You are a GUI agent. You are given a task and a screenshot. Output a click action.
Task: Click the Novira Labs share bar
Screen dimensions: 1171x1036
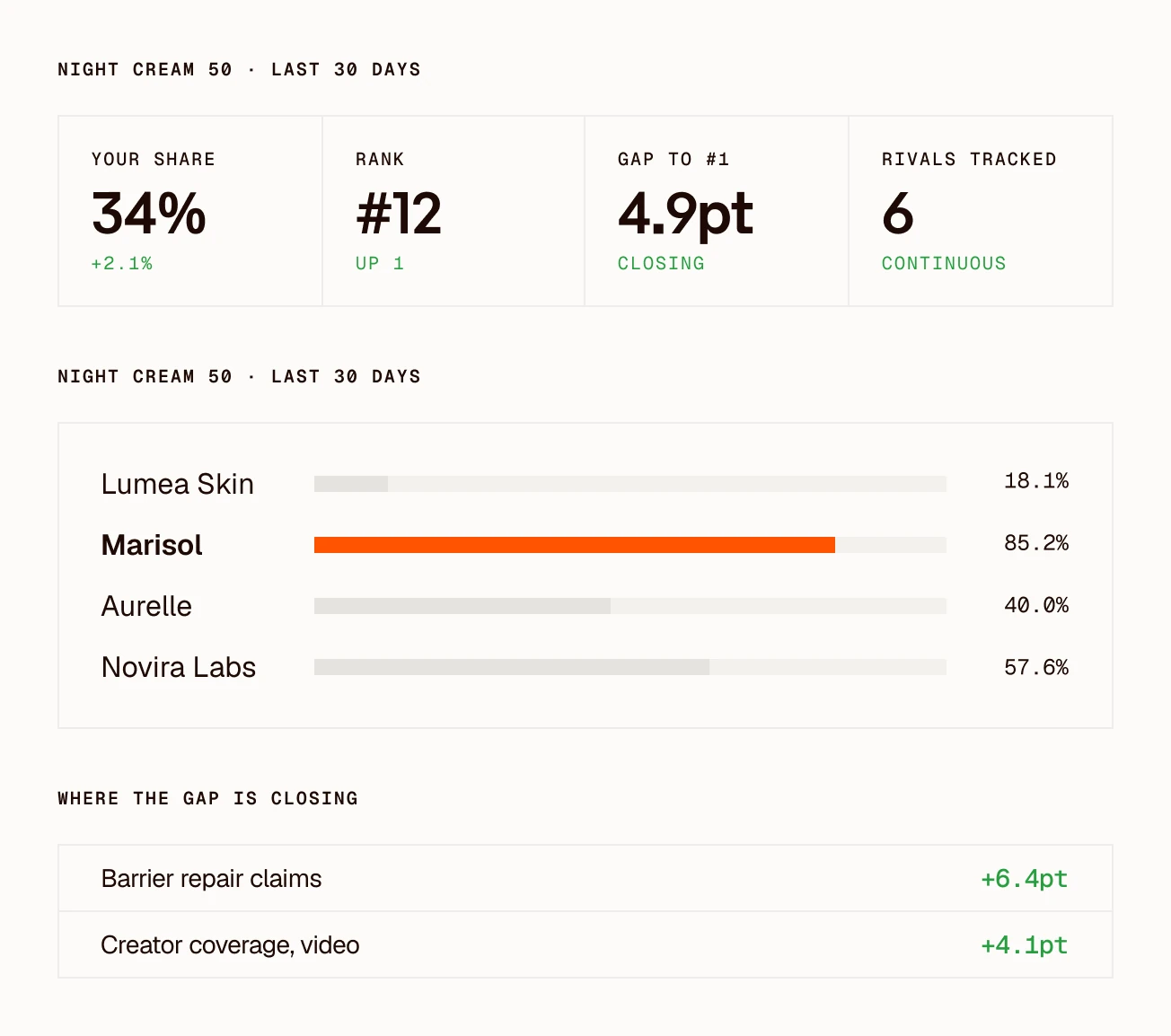click(630, 667)
